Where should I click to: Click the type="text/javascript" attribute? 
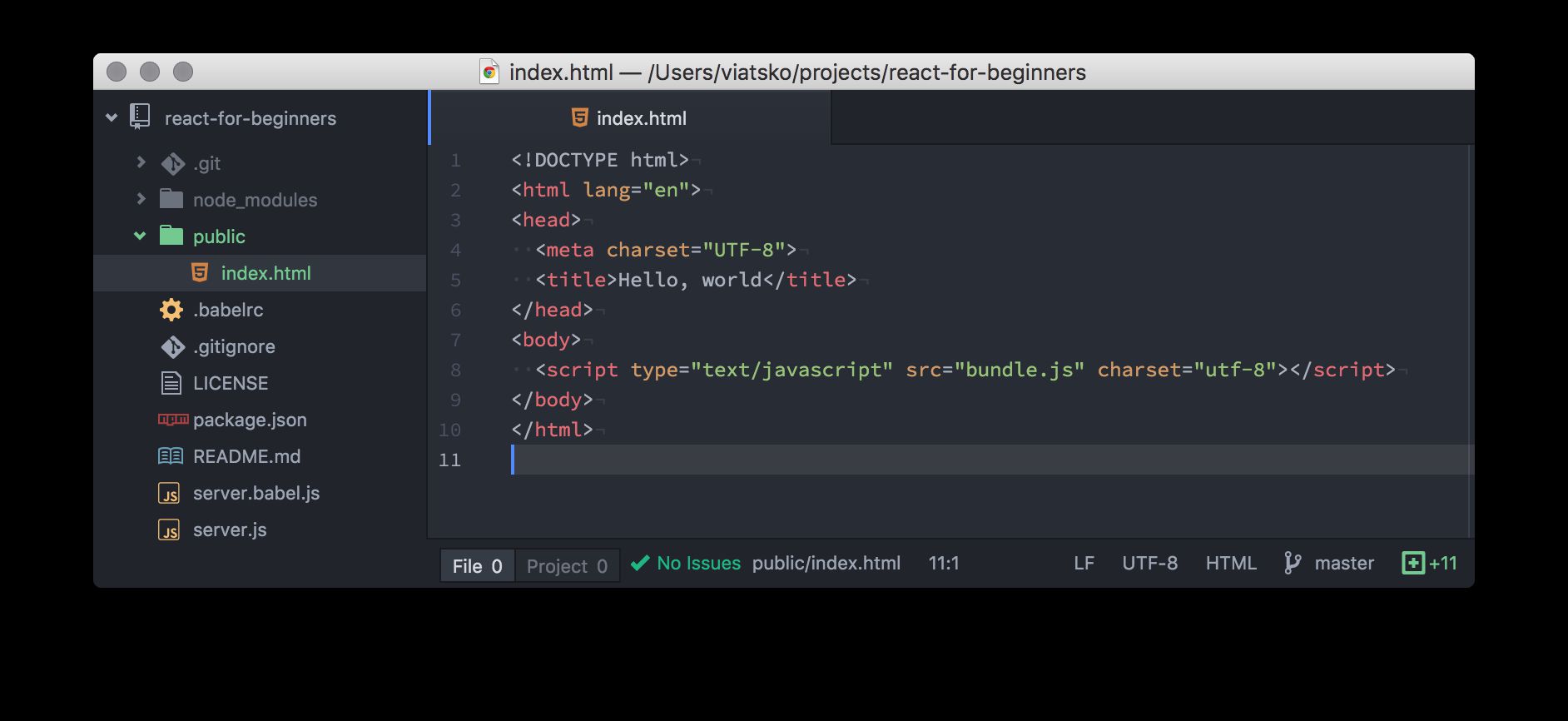(762, 370)
